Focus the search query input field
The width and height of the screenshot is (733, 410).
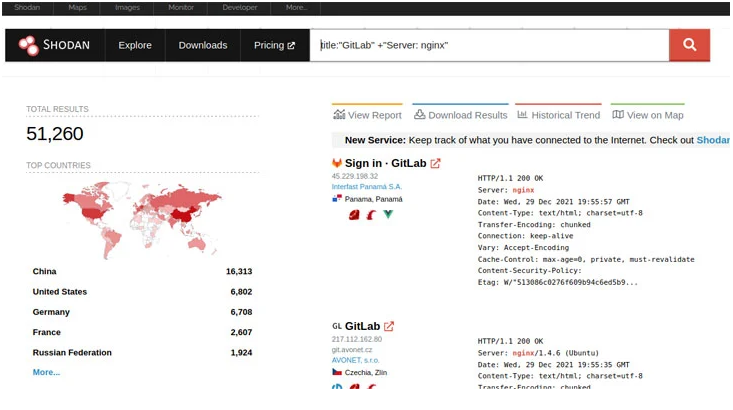(489, 45)
